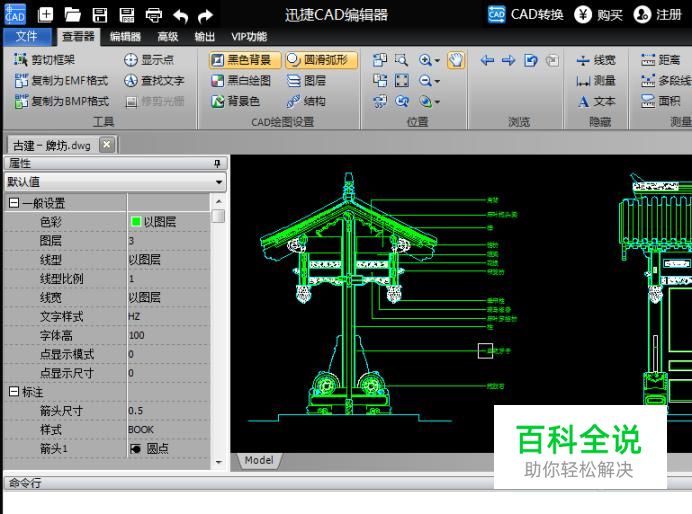Edit the 箭头尺寸 value 0.5
This screenshot has width=692, height=514.
[169, 410]
